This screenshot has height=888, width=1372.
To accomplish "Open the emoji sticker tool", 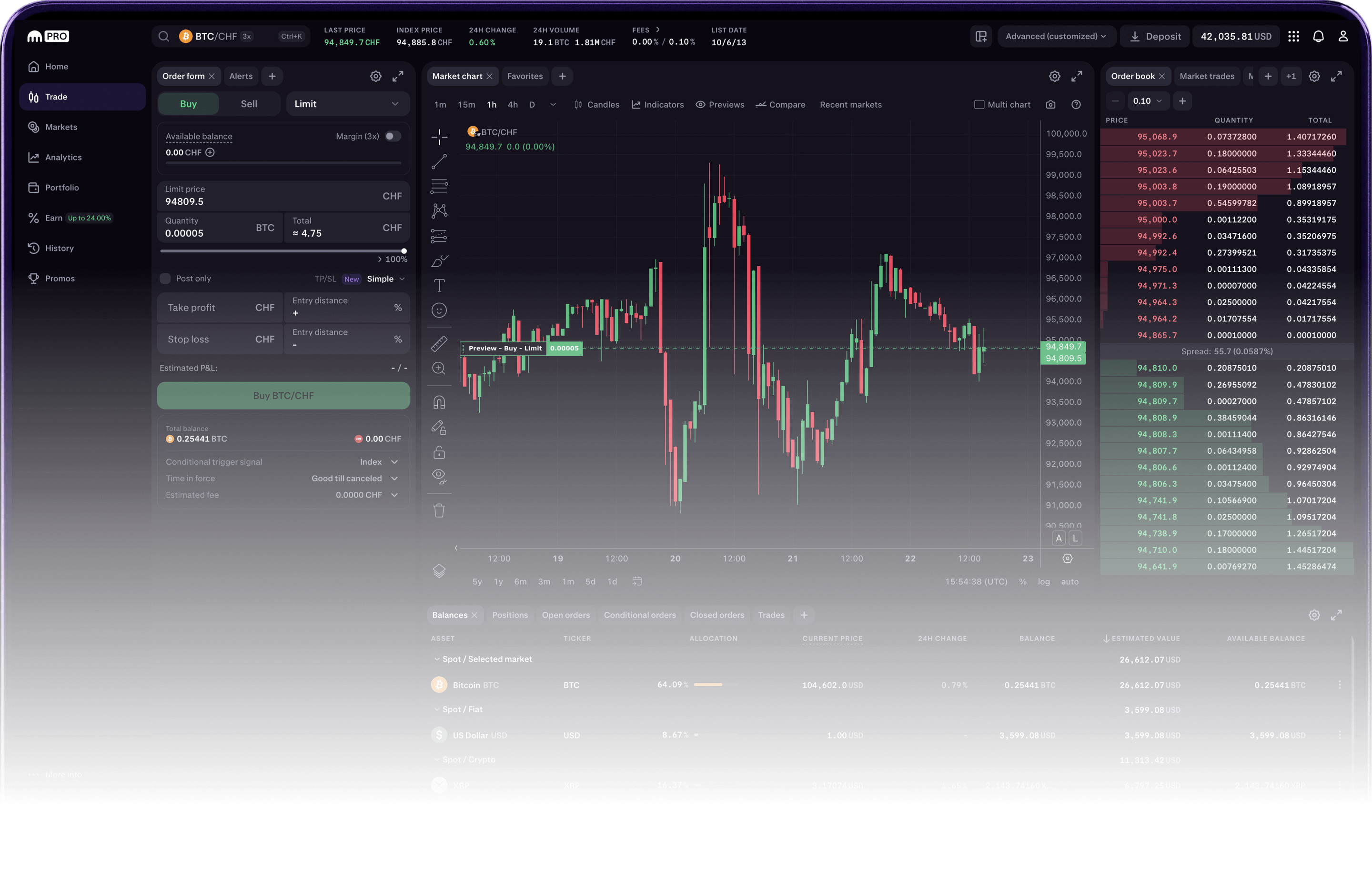I will click(x=439, y=310).
